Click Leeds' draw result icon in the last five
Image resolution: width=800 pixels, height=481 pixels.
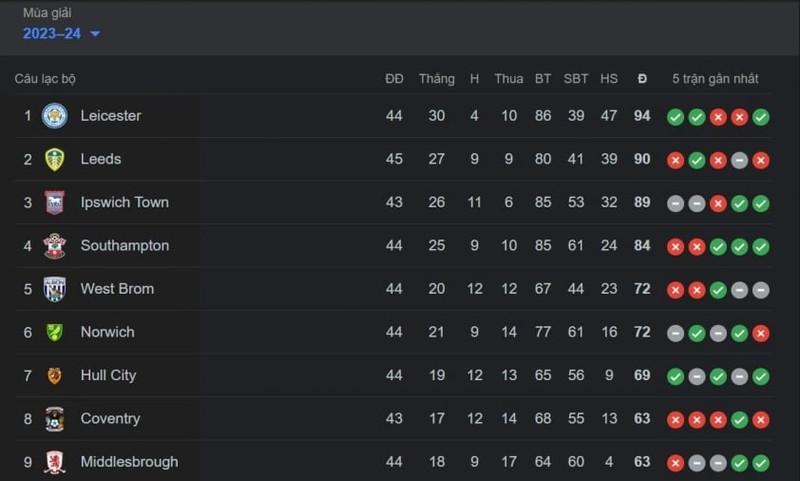739,161
